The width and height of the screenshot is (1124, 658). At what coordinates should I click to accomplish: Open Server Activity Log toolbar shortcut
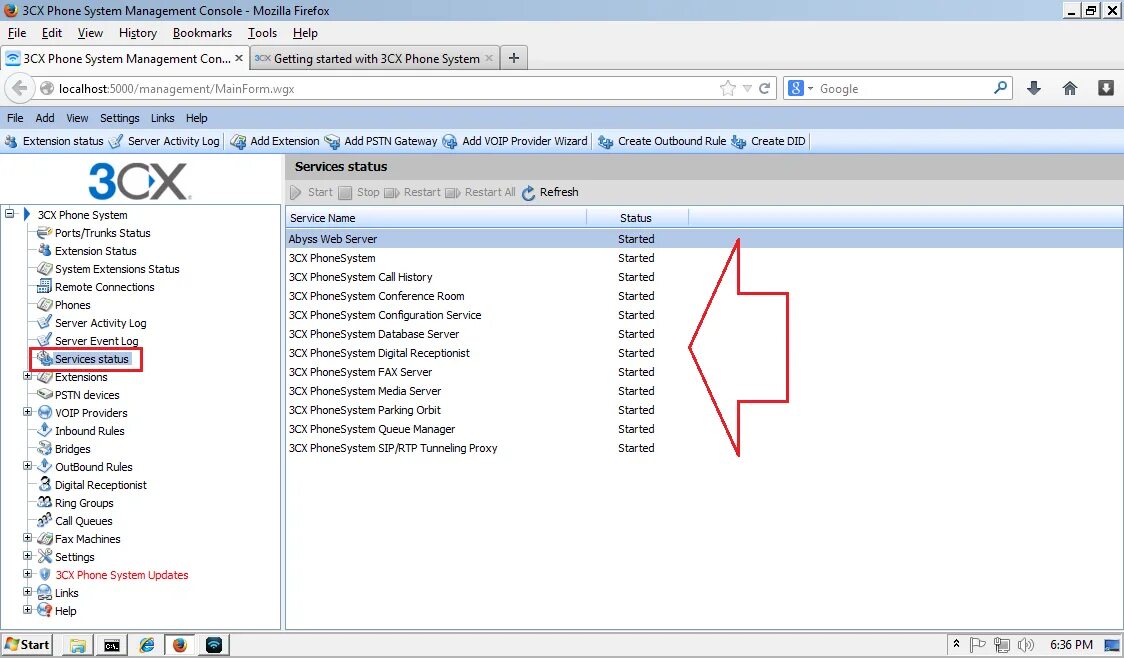pos(164,141)
